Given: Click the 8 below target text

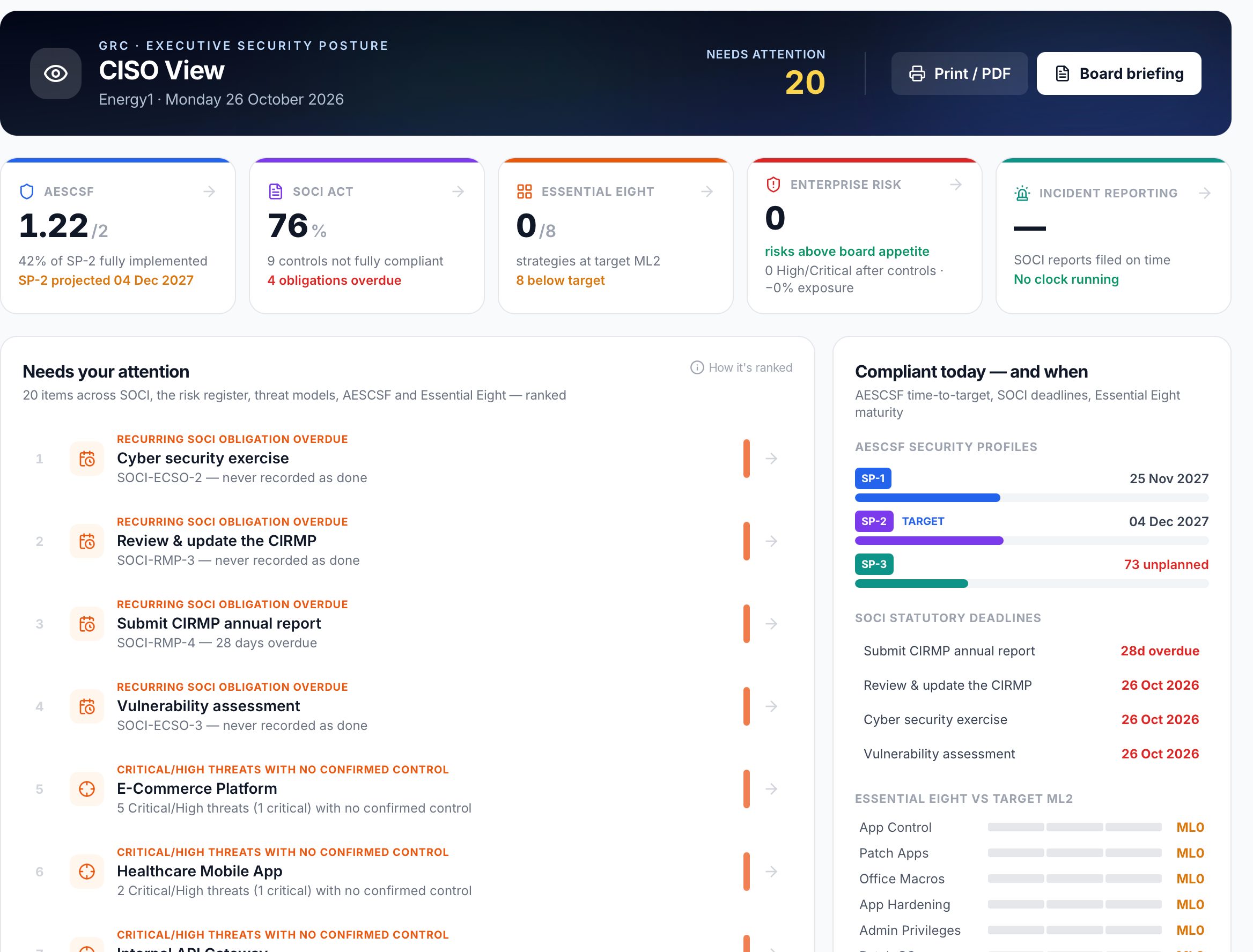Looking at the screenshot, I should pyautogui.click(x=561, y=281).
